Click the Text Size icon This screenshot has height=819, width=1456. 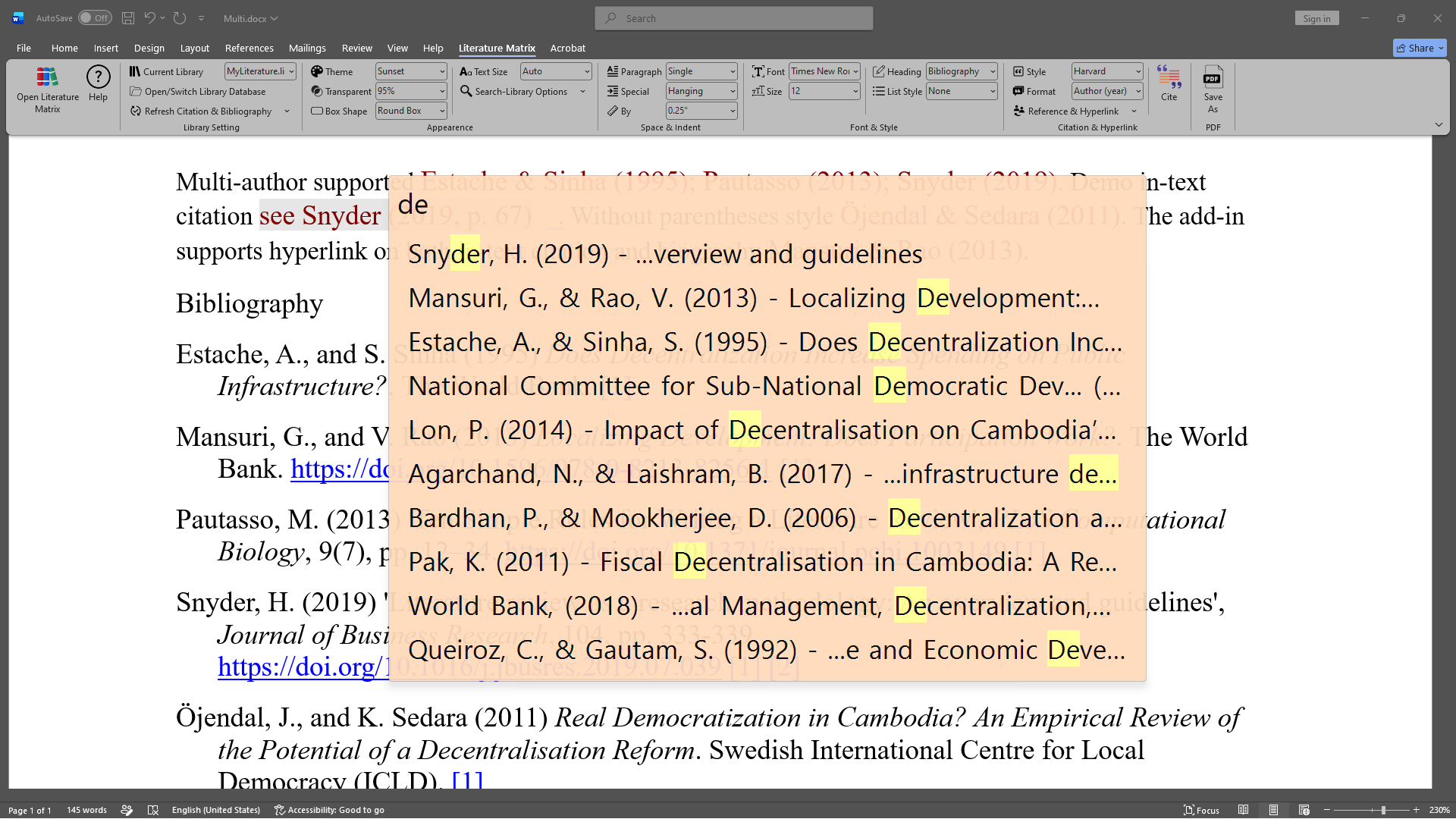[466, 71]
